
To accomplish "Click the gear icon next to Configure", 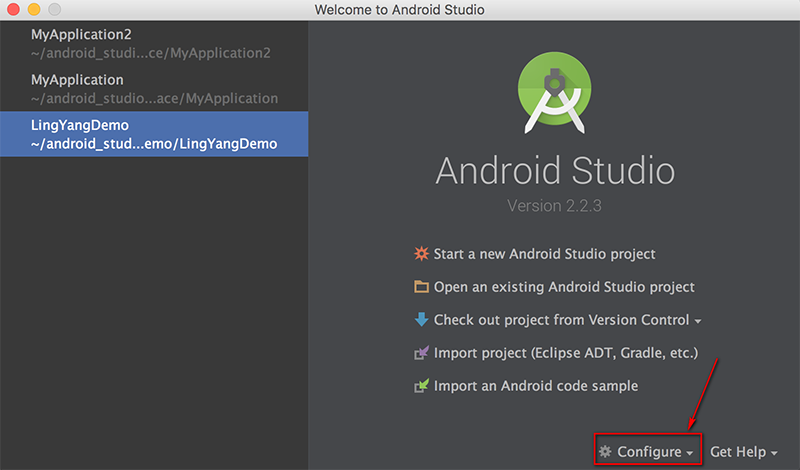I will [605, 451].
